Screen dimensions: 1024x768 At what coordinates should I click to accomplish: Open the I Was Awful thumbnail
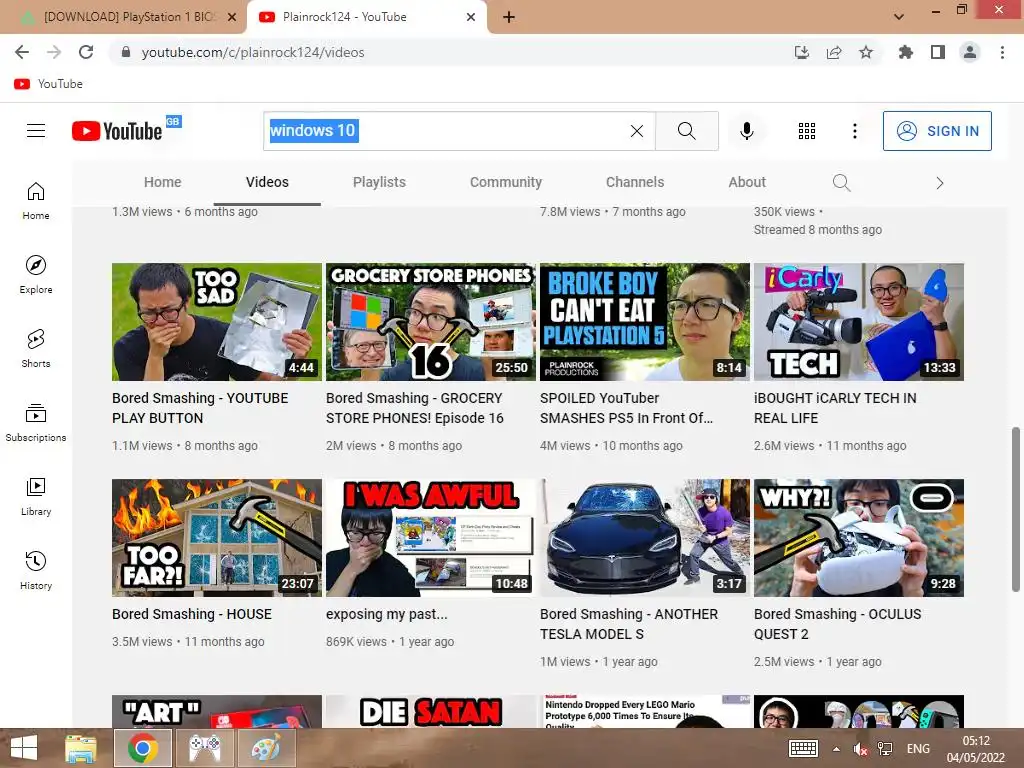(430, 538)
